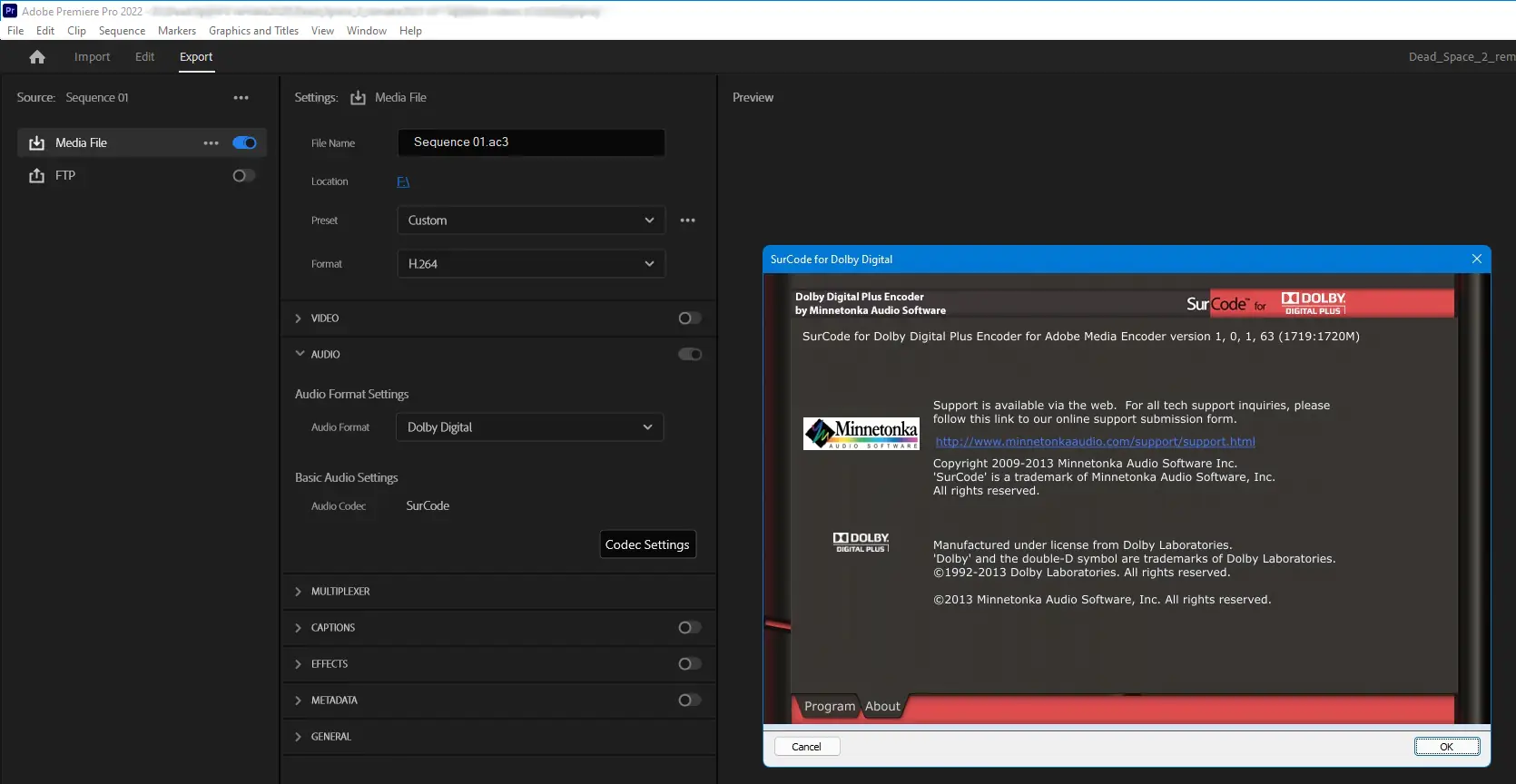This screenshot has width=1516, height=784.
Task: Switch to the Edit workspace tab
Action: pos(145,57)
